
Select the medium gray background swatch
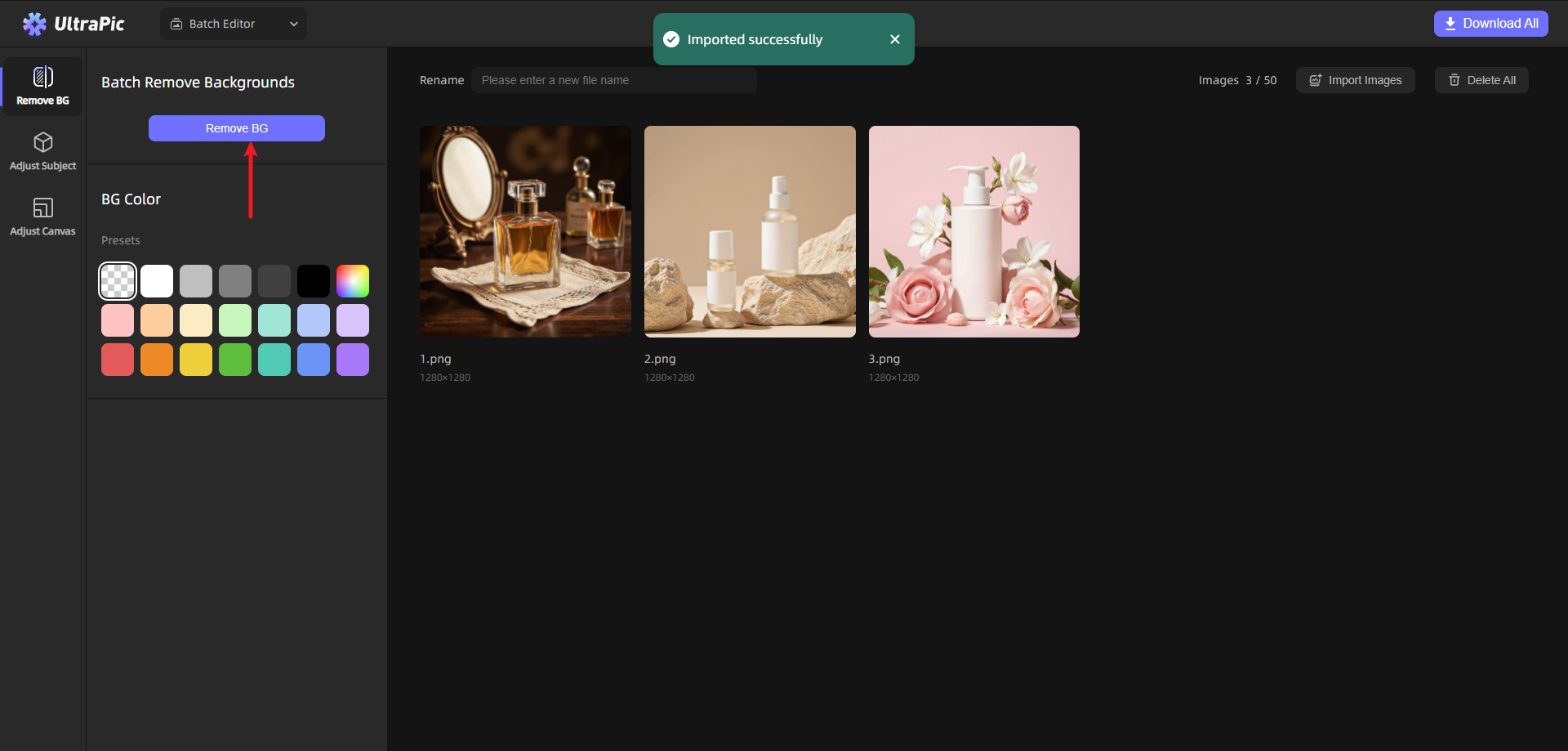point(235,281)
